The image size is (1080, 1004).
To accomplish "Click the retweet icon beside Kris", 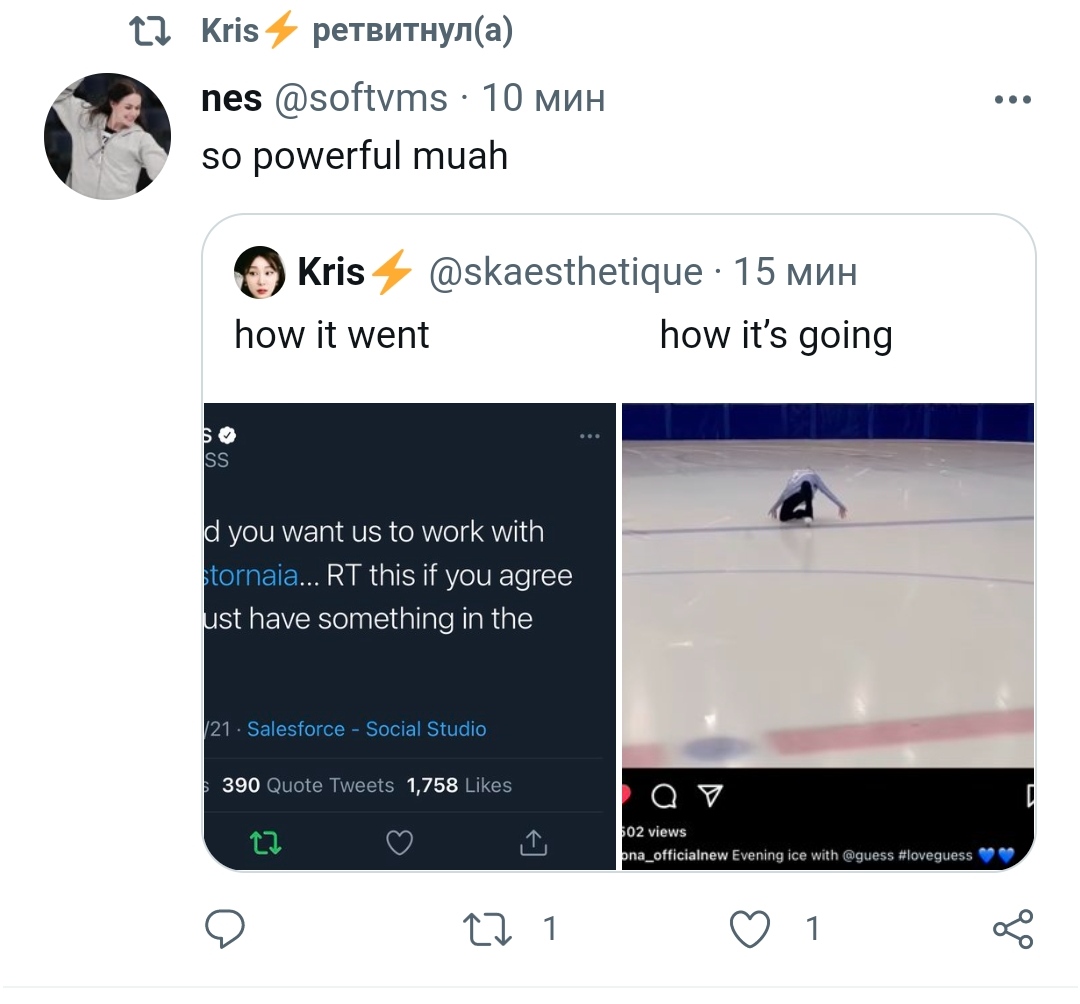I will point(152,32).
